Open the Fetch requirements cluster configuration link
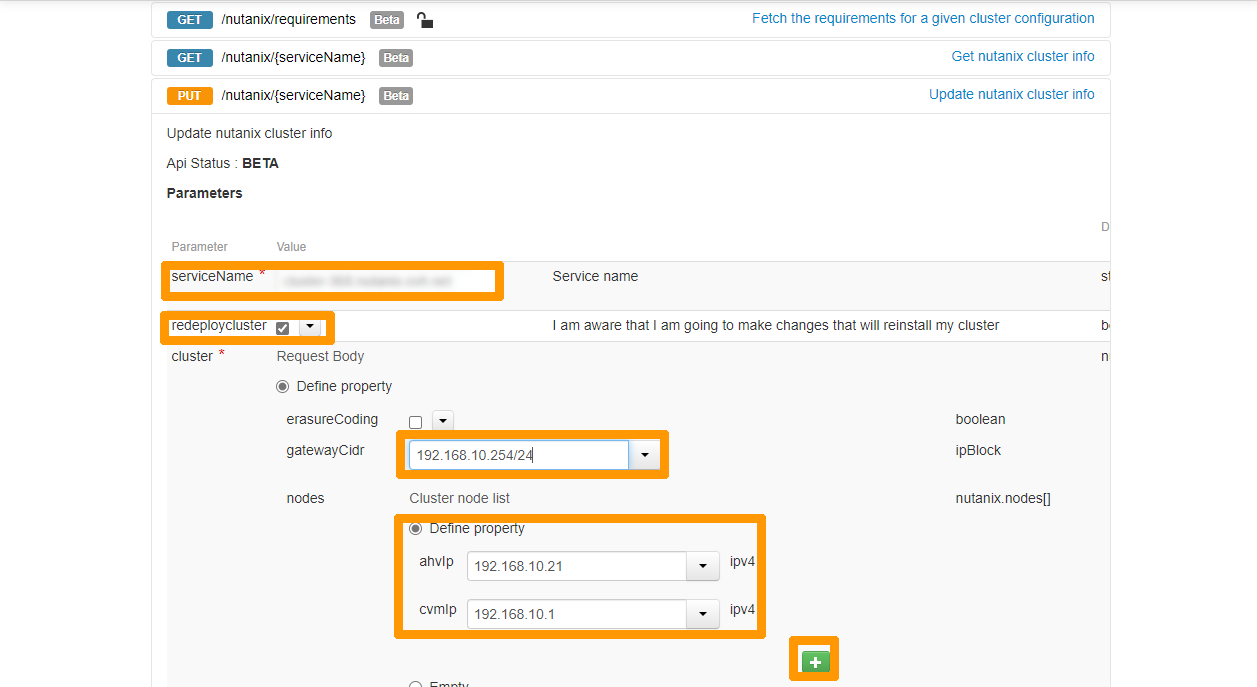This screenshot has width=1257, height=687. click(x=923, y=18)
